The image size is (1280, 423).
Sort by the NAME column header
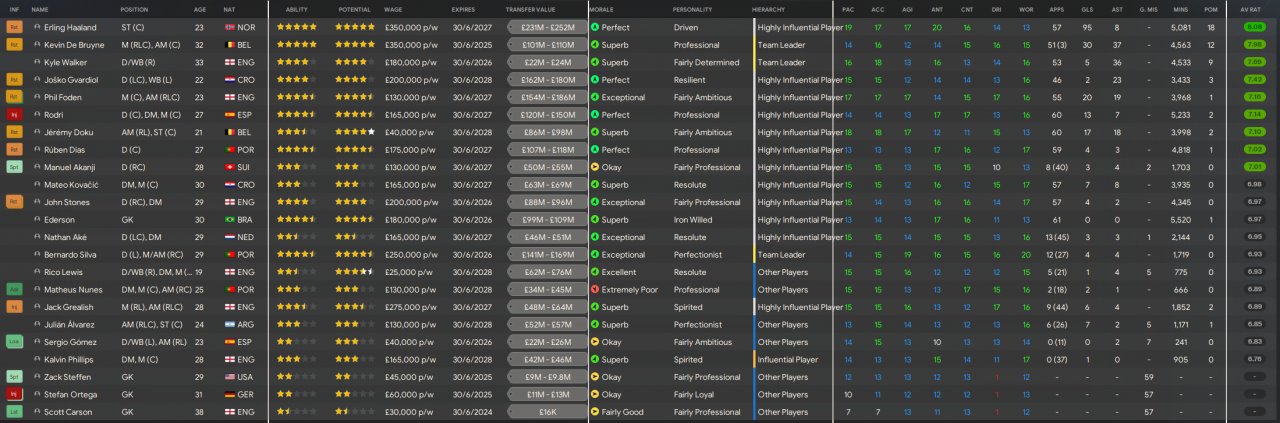click(40, 9)
